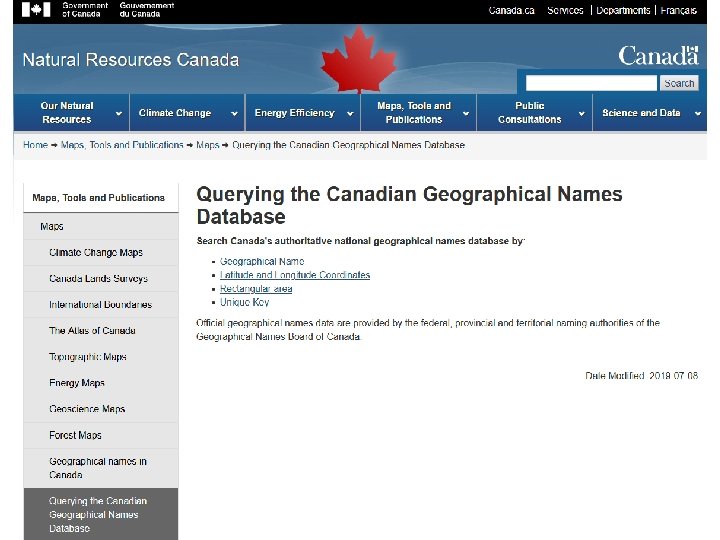
Task: Expand arrow beside Our Natural Resources
Action: tap(118, 113)
